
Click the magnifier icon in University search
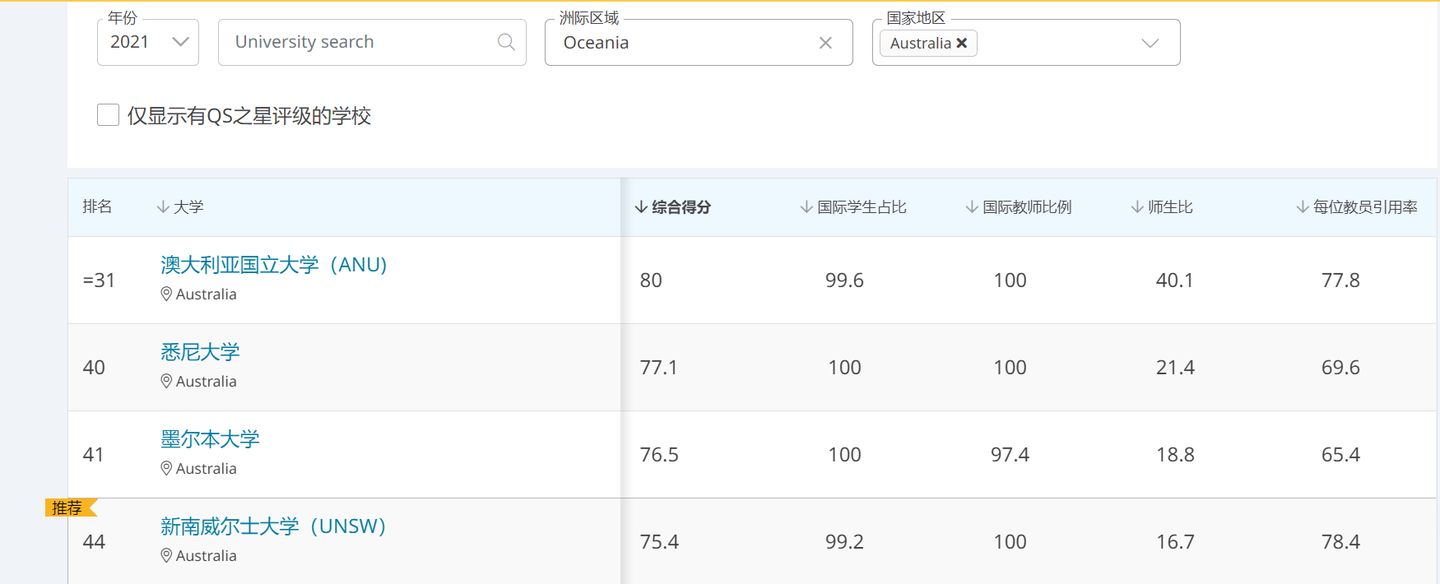[x=506, y=42]
